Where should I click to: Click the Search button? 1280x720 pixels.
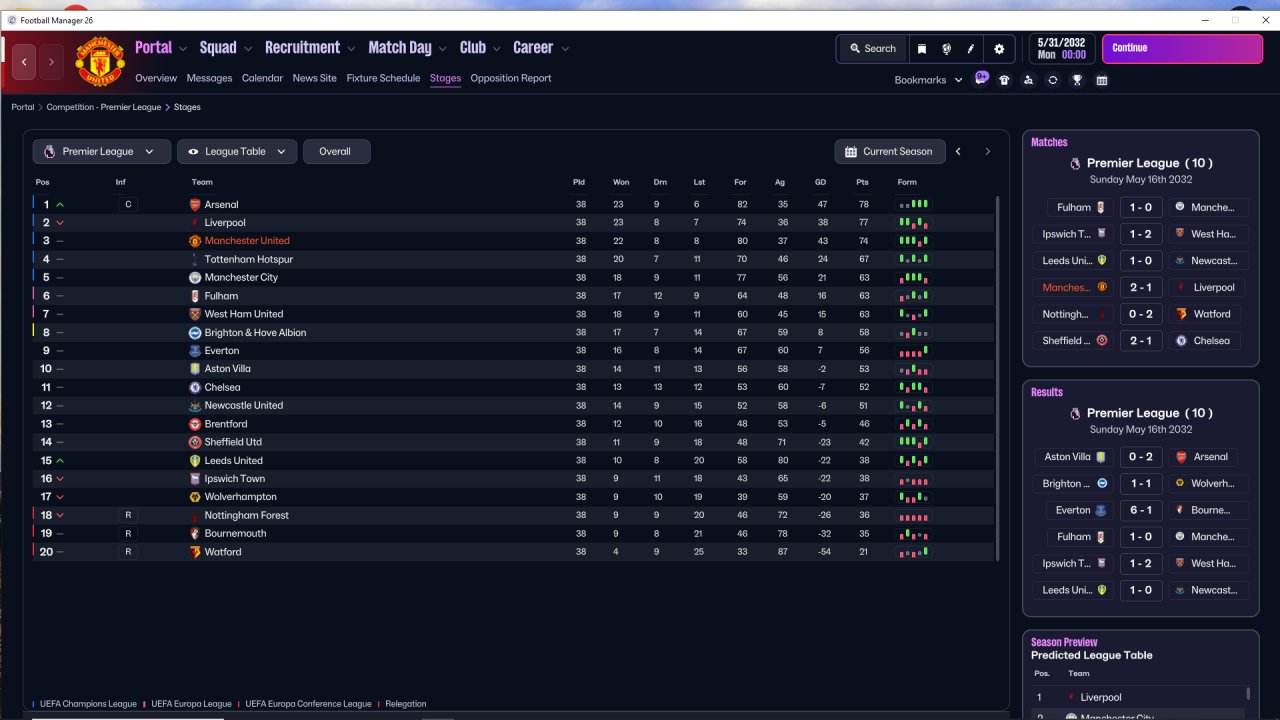[873, 48]
